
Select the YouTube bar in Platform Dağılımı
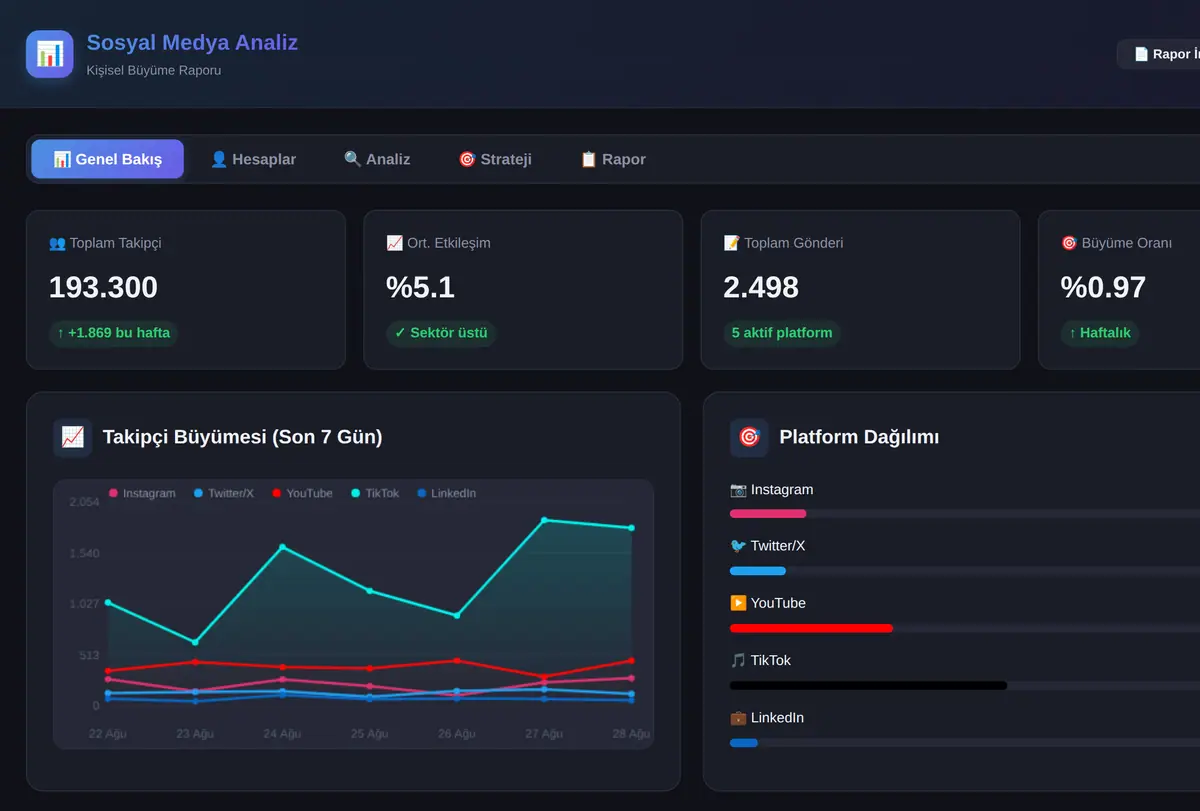[x=811, y=628]
